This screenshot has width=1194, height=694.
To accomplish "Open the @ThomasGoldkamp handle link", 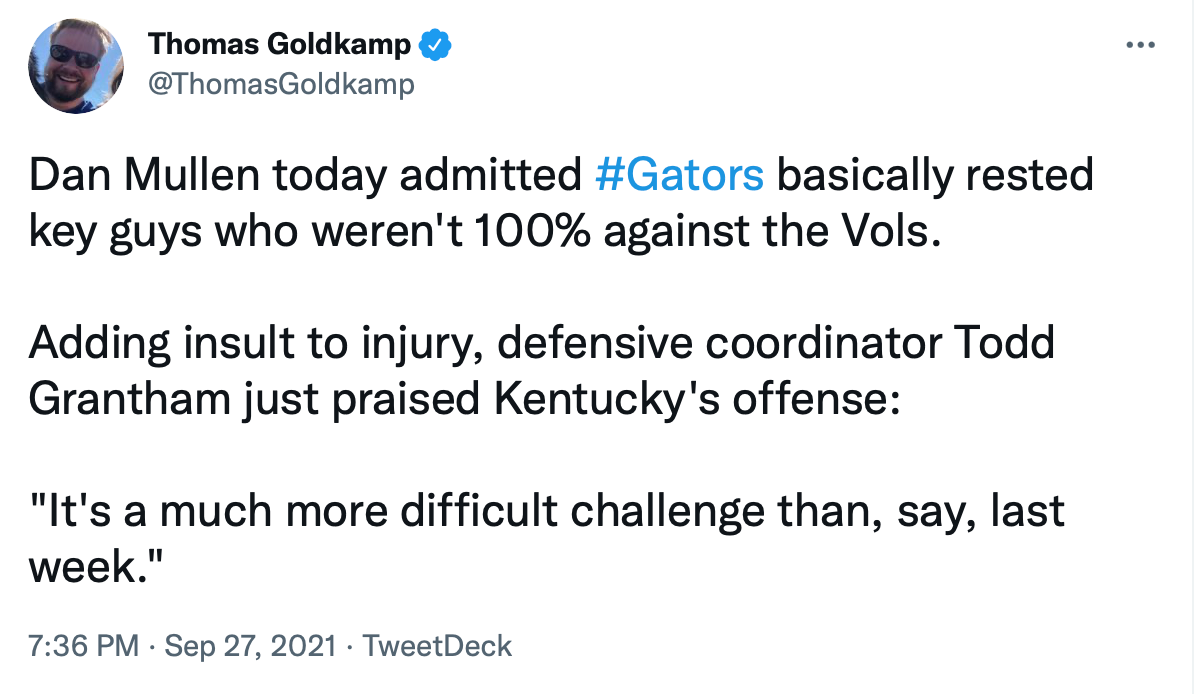I will [x=280, y=85].
